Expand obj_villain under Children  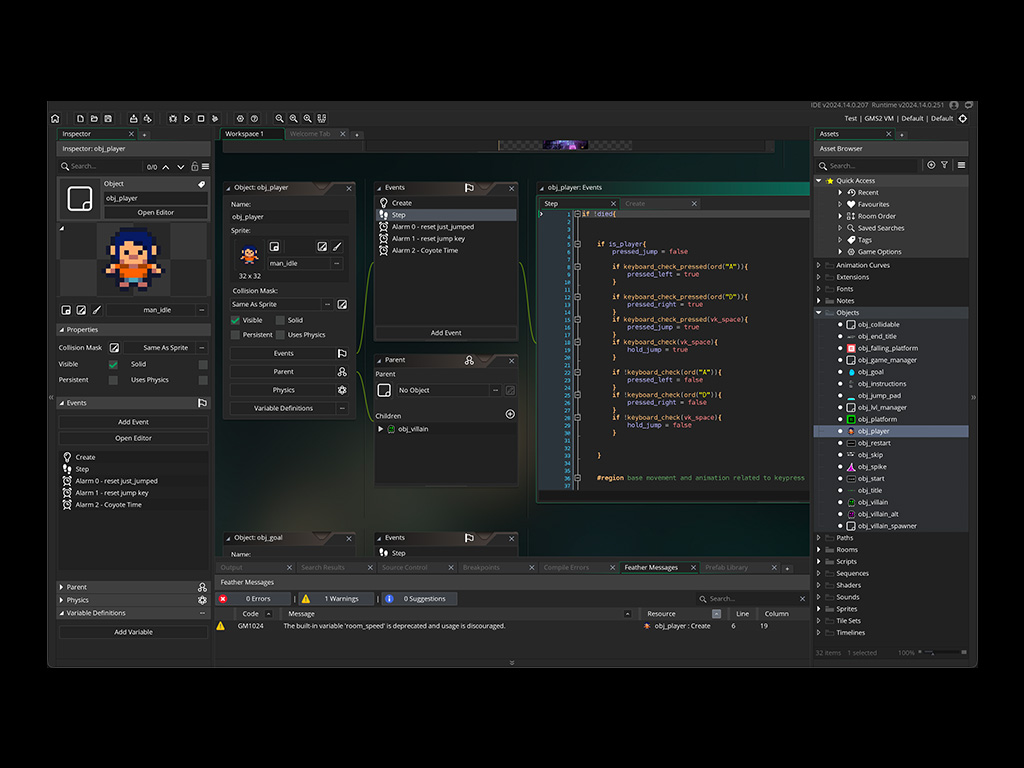(381, 429)
